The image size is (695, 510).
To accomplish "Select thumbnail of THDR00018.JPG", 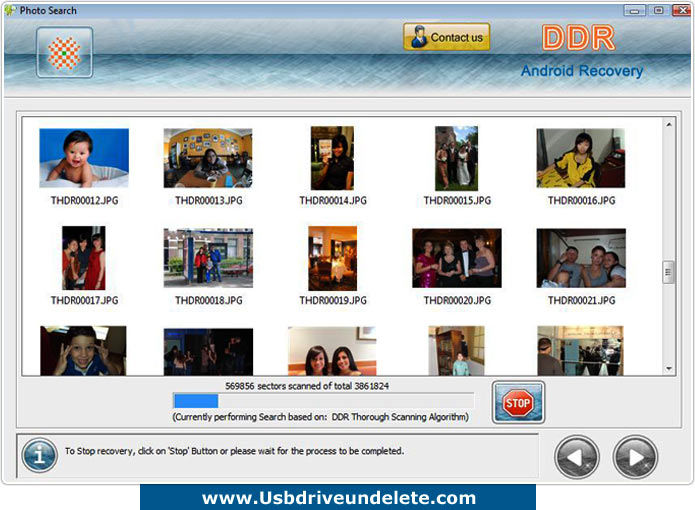I will tap(208, 258).
